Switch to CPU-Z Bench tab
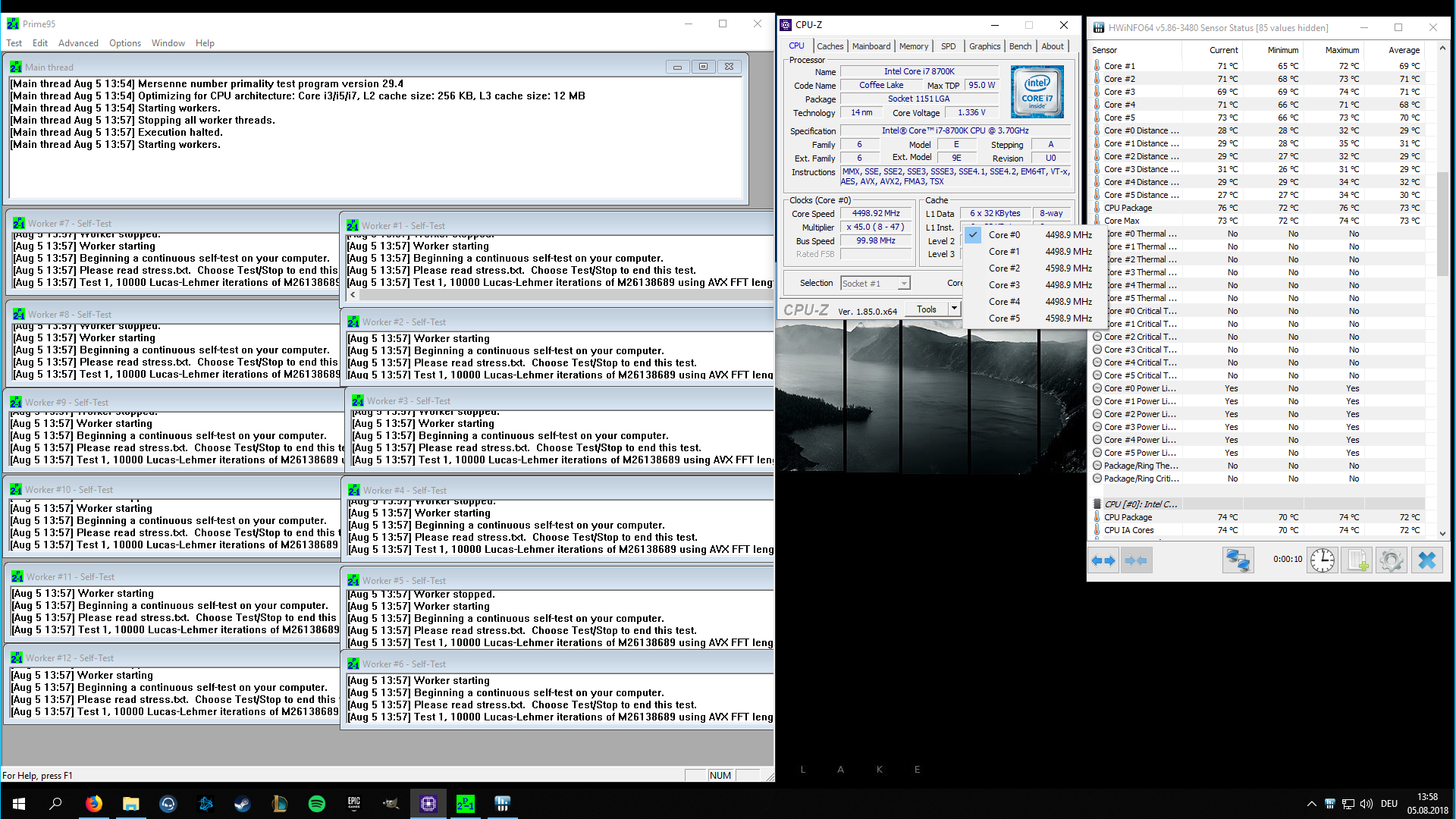The image size is (1456, 819). click(1020, 46)
